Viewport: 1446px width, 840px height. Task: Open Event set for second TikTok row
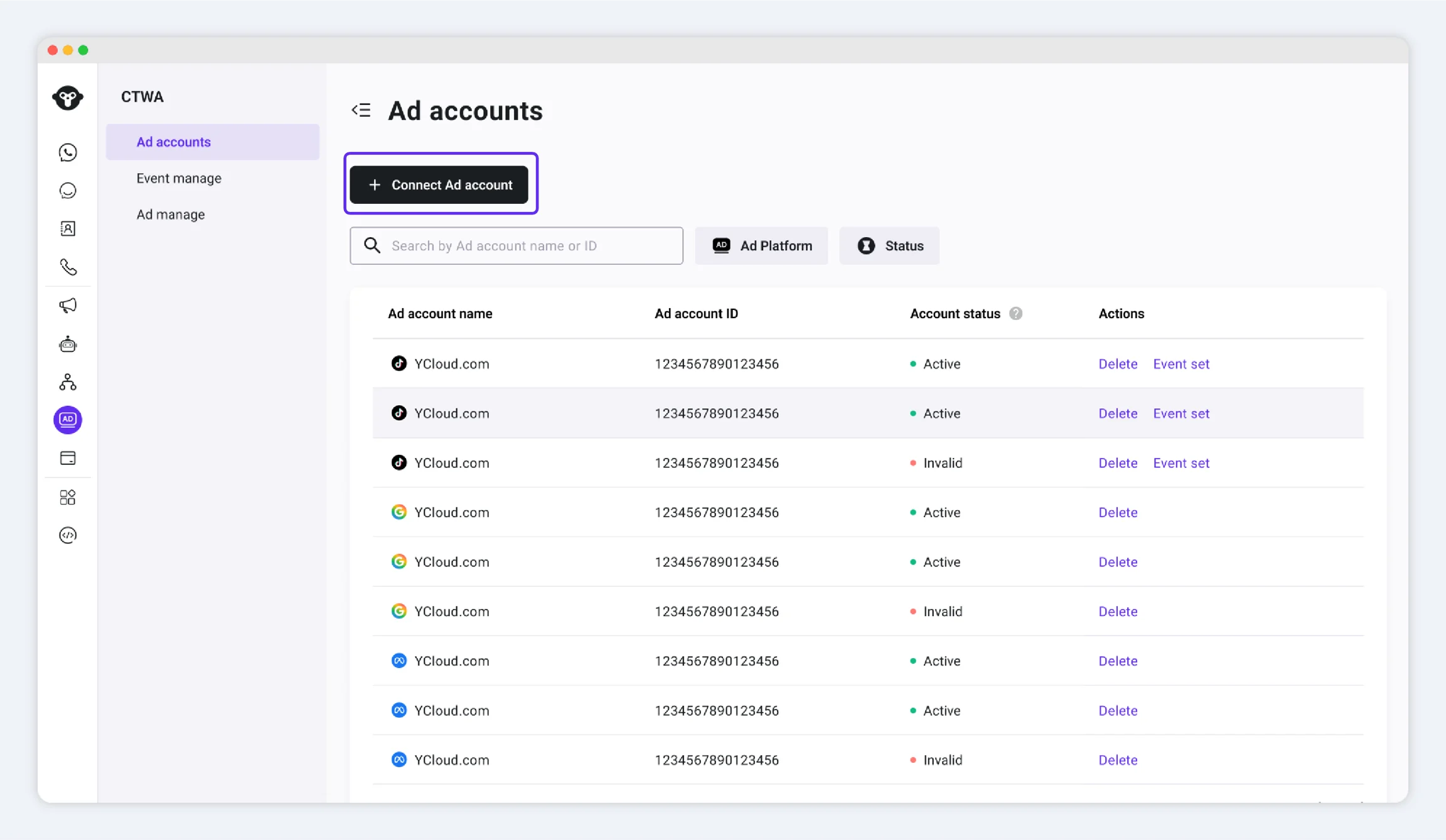click(x=1181, y=413)
